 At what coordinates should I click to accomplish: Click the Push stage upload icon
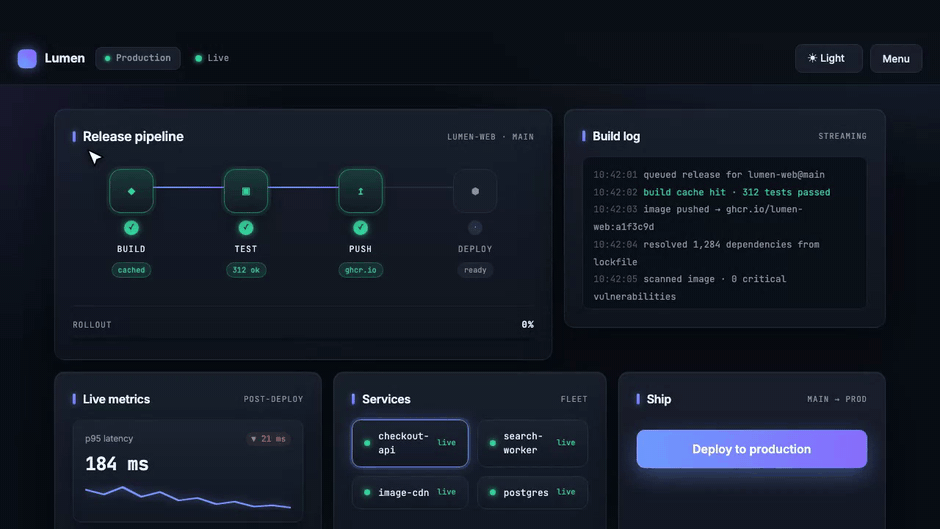click(360, 191)
